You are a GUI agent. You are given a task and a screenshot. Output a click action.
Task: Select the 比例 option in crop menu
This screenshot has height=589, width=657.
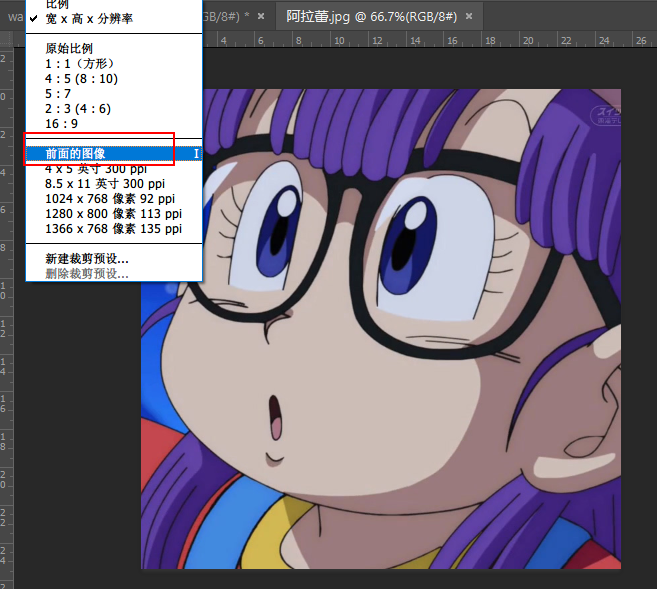tap(58, 5)
